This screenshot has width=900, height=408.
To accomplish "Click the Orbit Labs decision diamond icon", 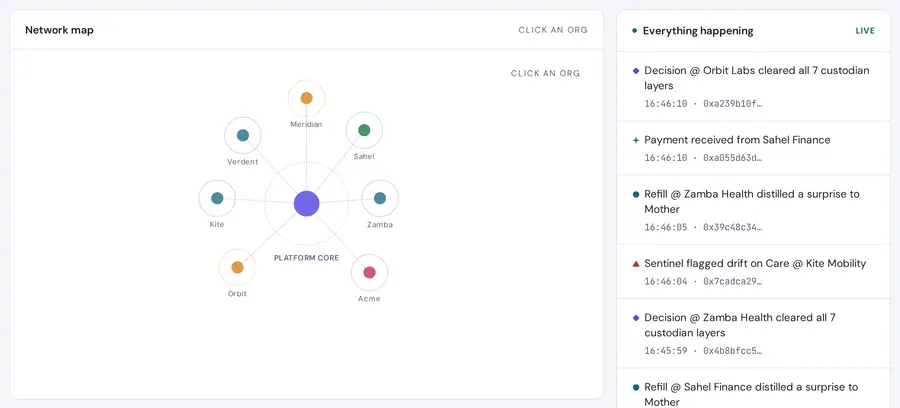I will tap(635, 71).
